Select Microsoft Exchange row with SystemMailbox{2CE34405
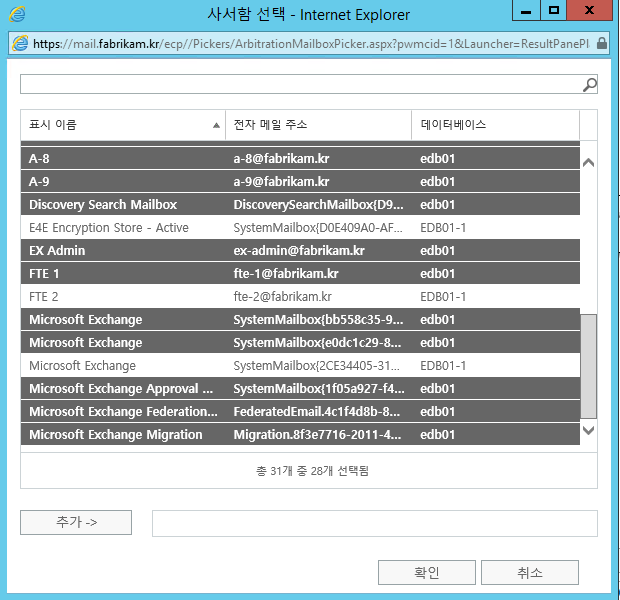The image size is (620, 600). pyautogui.click(x=300, y=365)
